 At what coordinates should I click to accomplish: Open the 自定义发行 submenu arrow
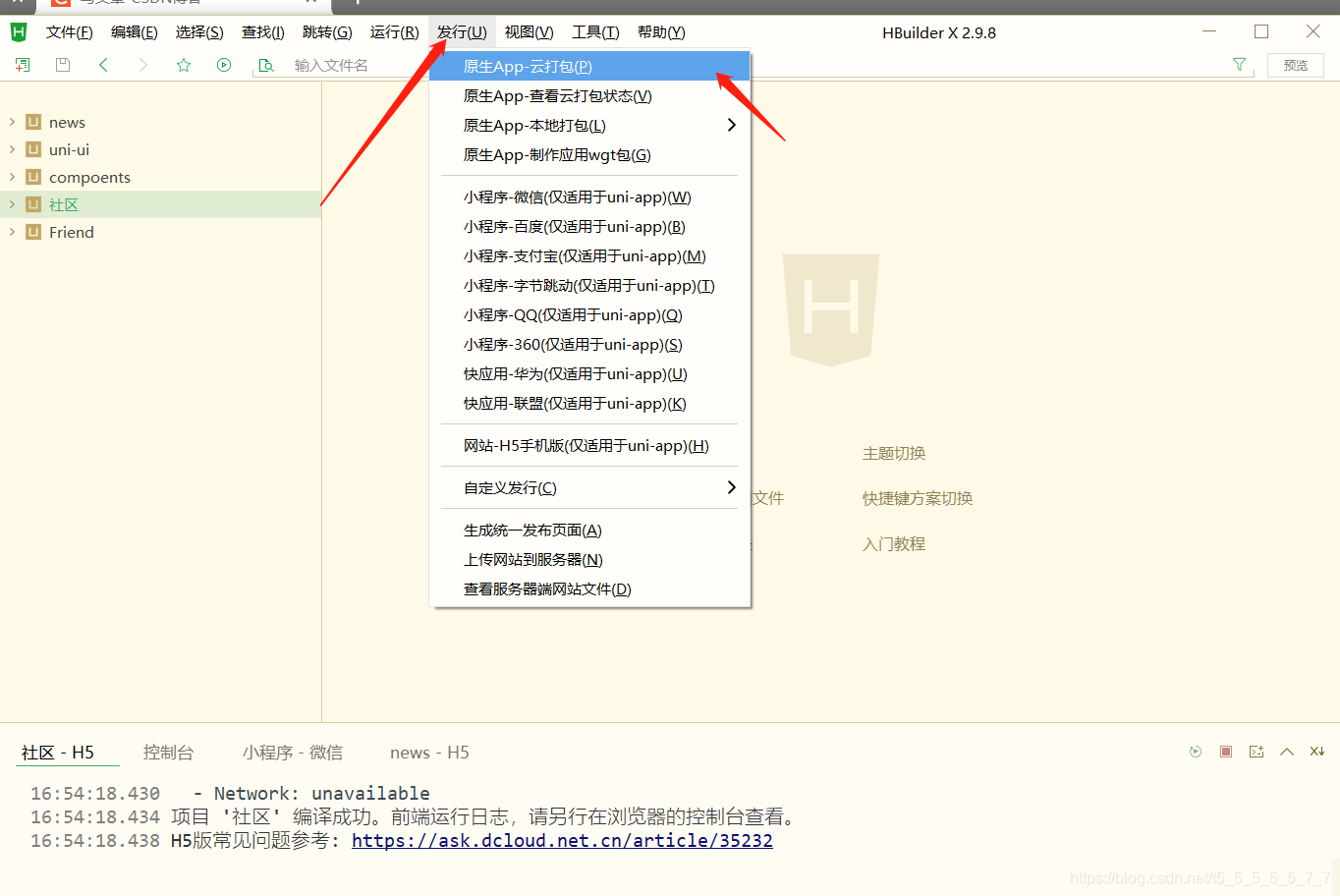coord(731,487)
